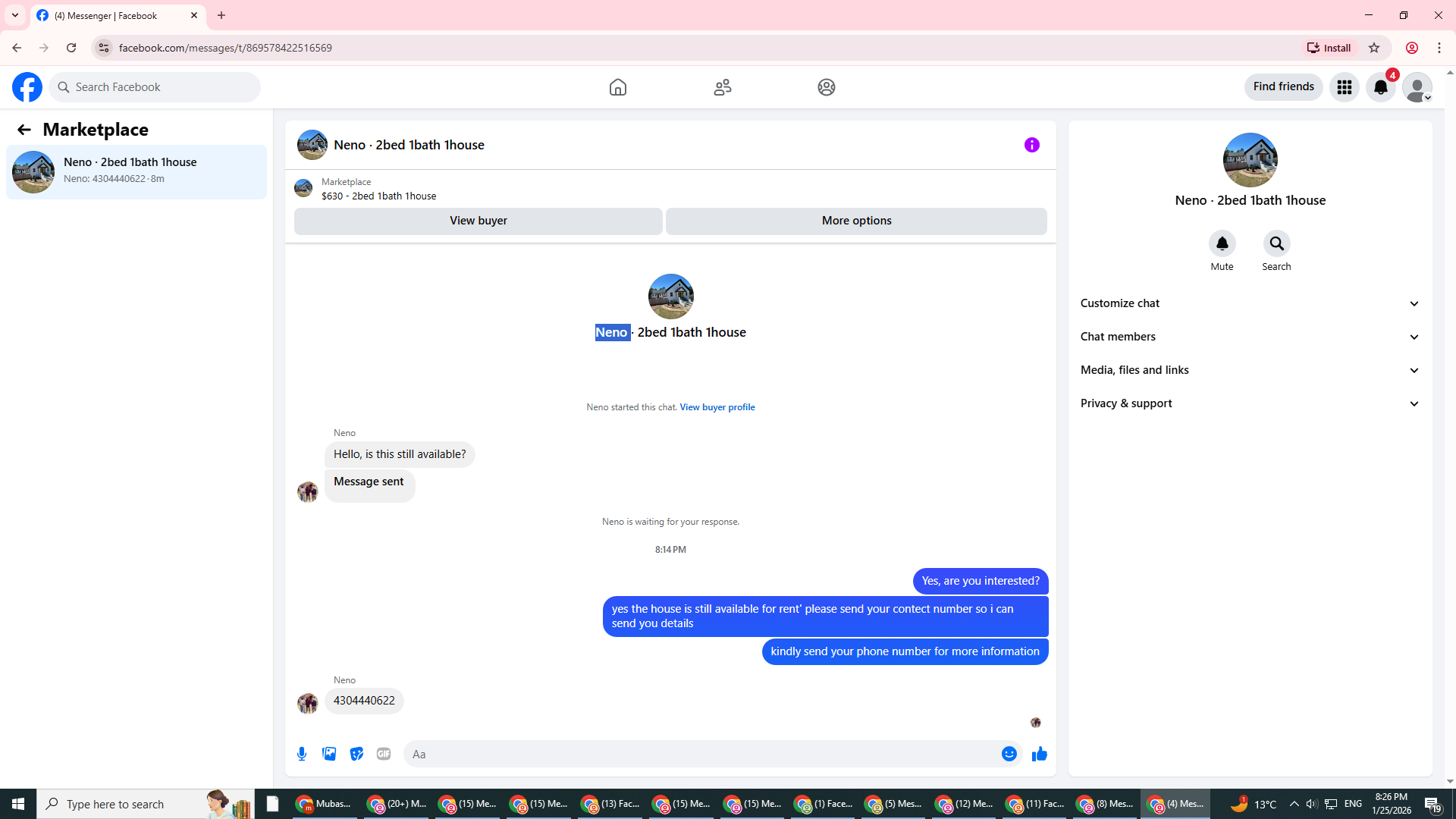Choose a sticker icon
Screen dimensions: 1456x819
(356, 754)
